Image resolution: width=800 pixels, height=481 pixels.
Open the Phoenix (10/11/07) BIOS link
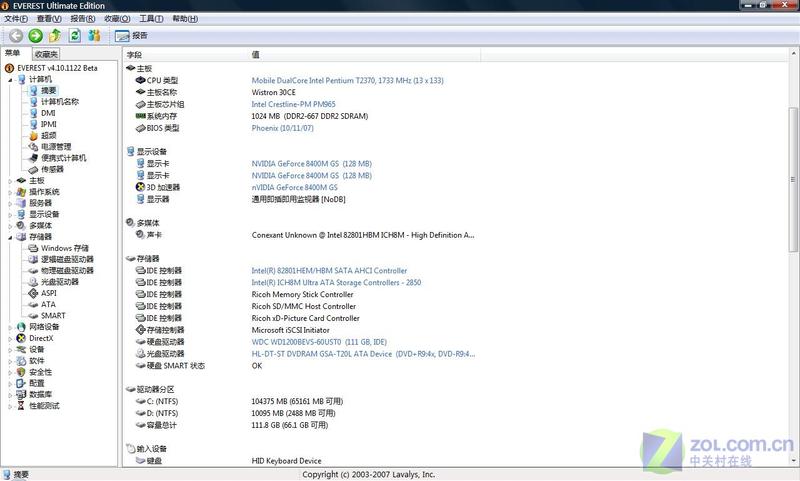pyautogui.click(x=282, y=128)
